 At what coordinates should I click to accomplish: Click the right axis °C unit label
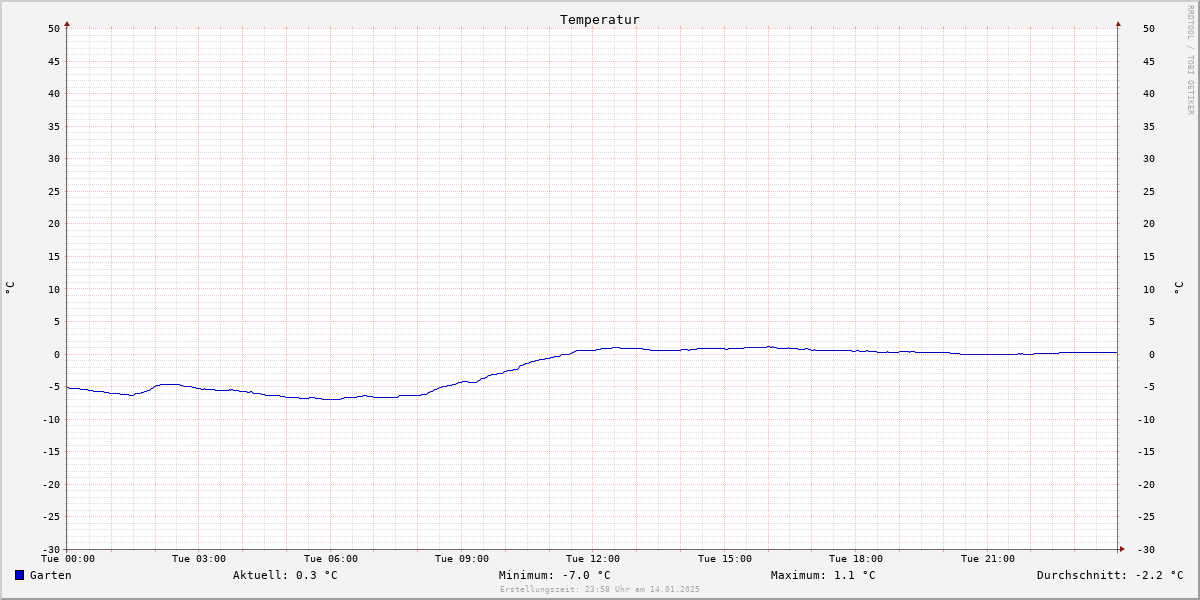pyautogui.click(x=1178, y=288)
